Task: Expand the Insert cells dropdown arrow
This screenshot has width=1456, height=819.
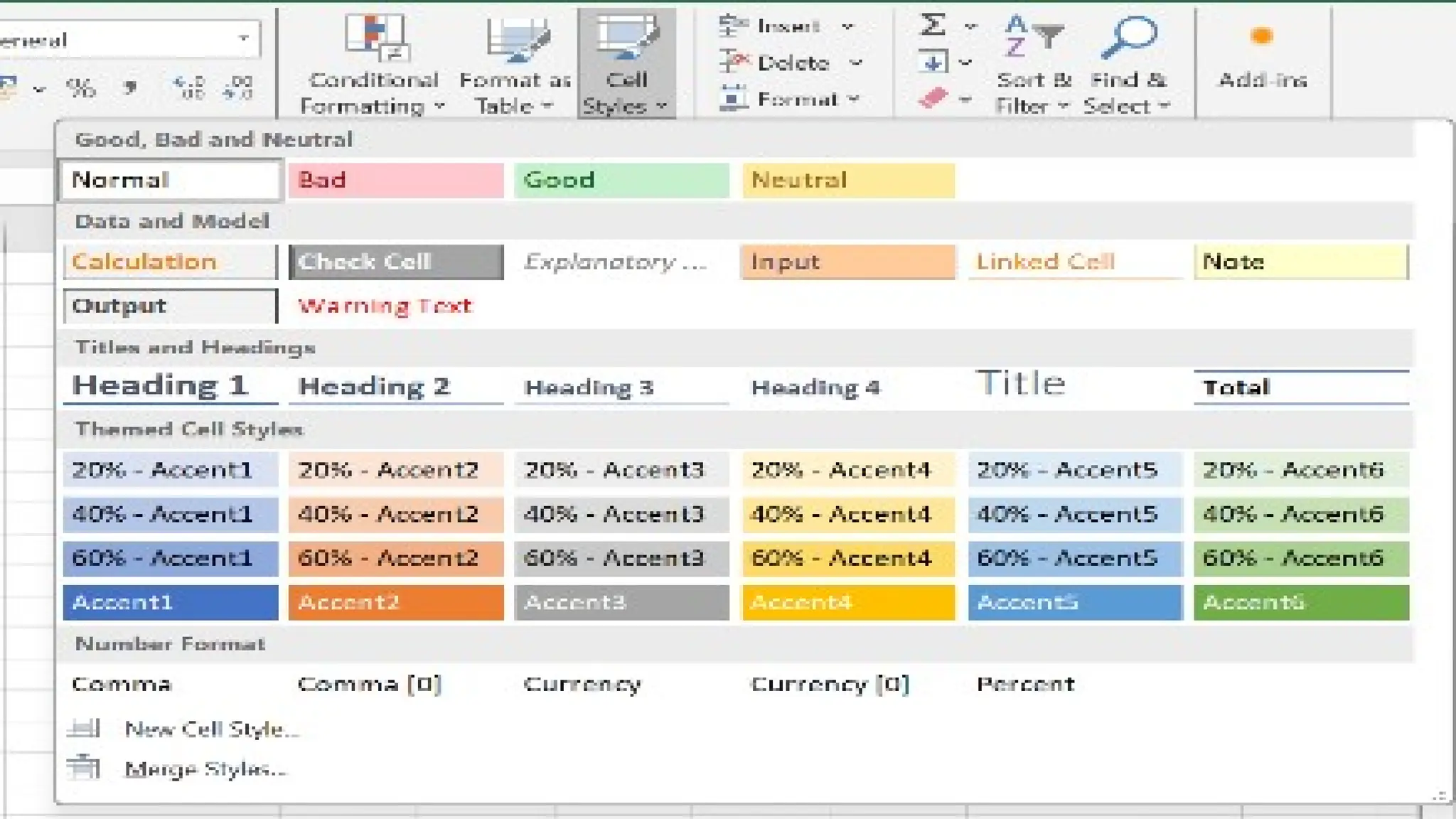Action: point(847,27)
